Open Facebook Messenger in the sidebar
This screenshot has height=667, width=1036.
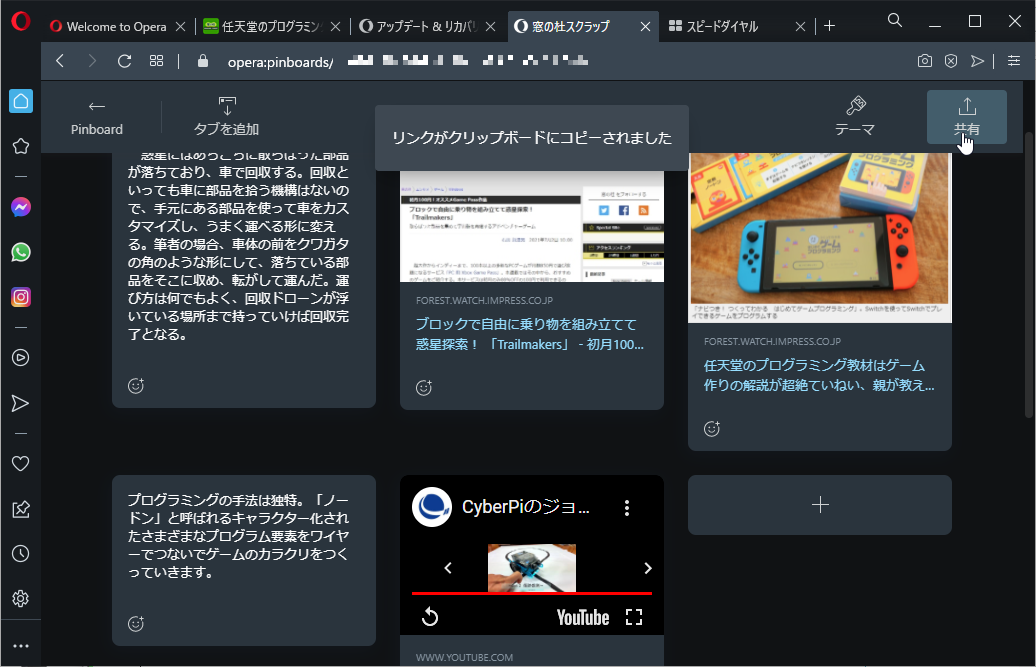[x=20, y=206]
